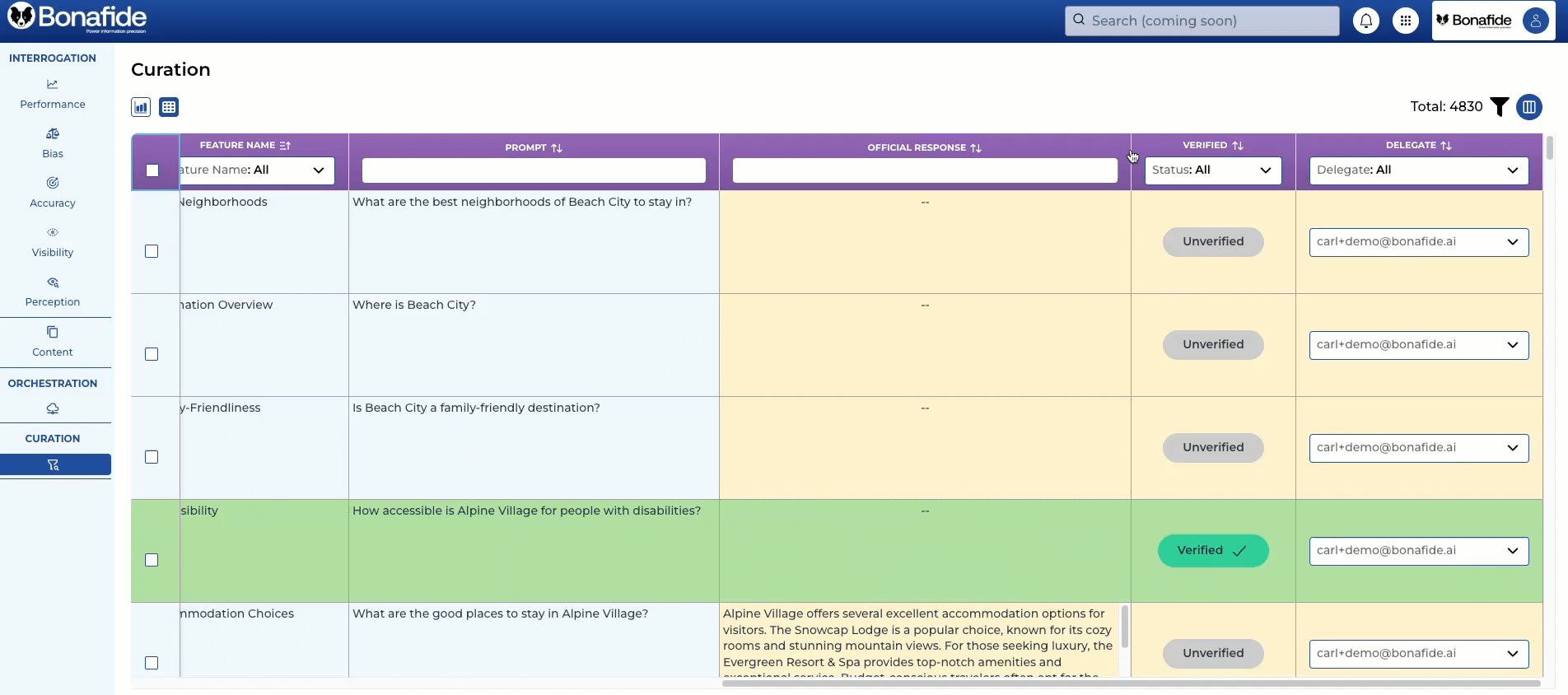Click the Prompt filter text field
Image resolution: width=1568 pixels, height=695 pixels.
click(x=534, y=170)
